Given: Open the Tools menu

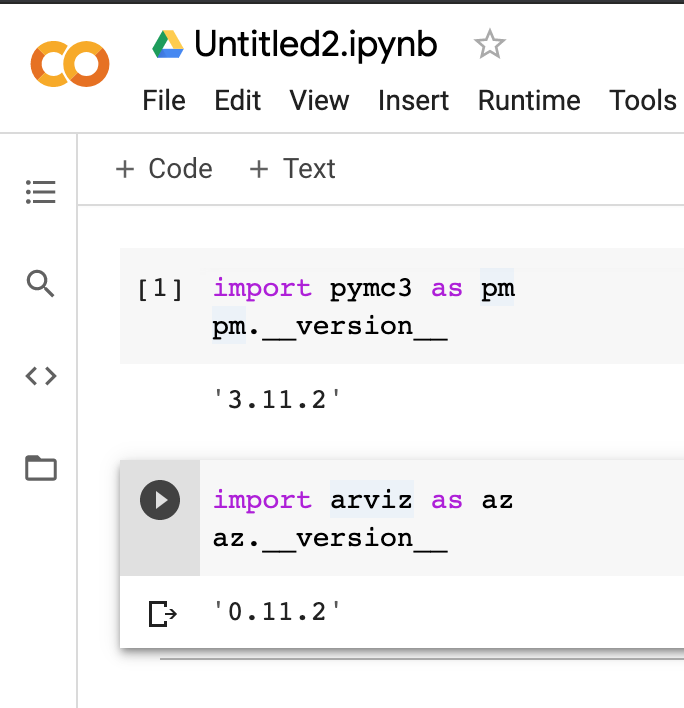Looking at the screenshot, I should (643, 100).
